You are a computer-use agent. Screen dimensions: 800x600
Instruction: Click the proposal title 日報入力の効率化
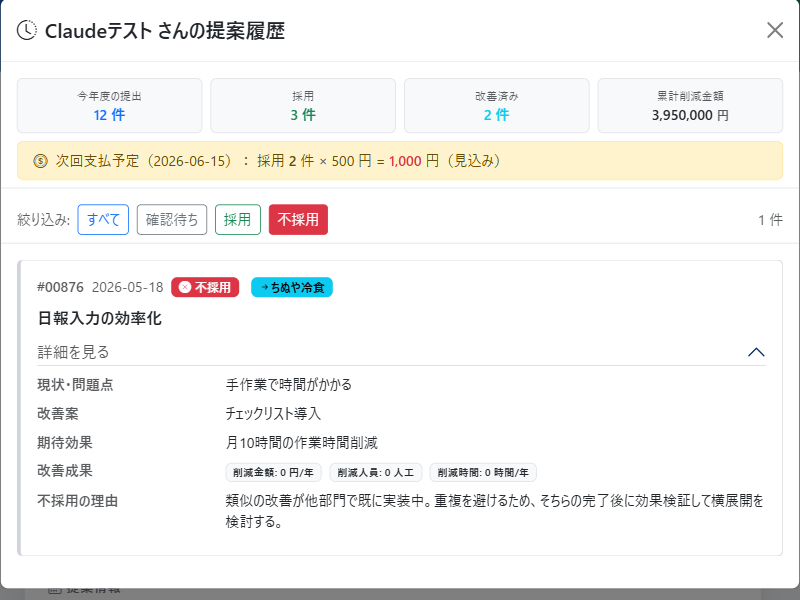(99, 318)
